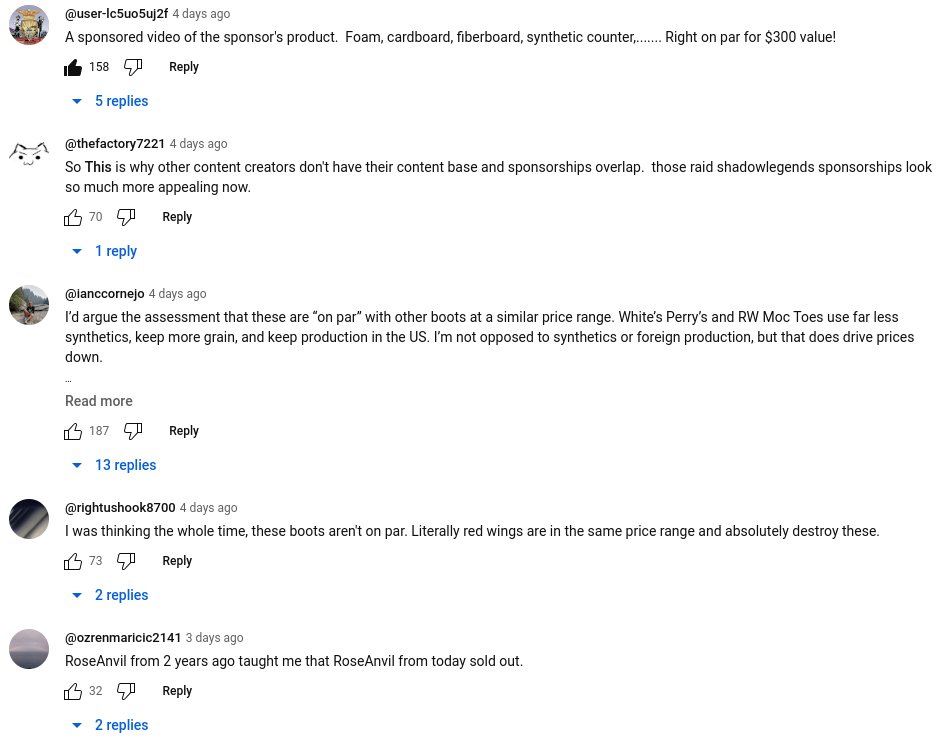The width and height of the screenshot is (948, 739).
Task: Expand 2 replies under @rightushook8700's comment
Action: pos(111,595)
